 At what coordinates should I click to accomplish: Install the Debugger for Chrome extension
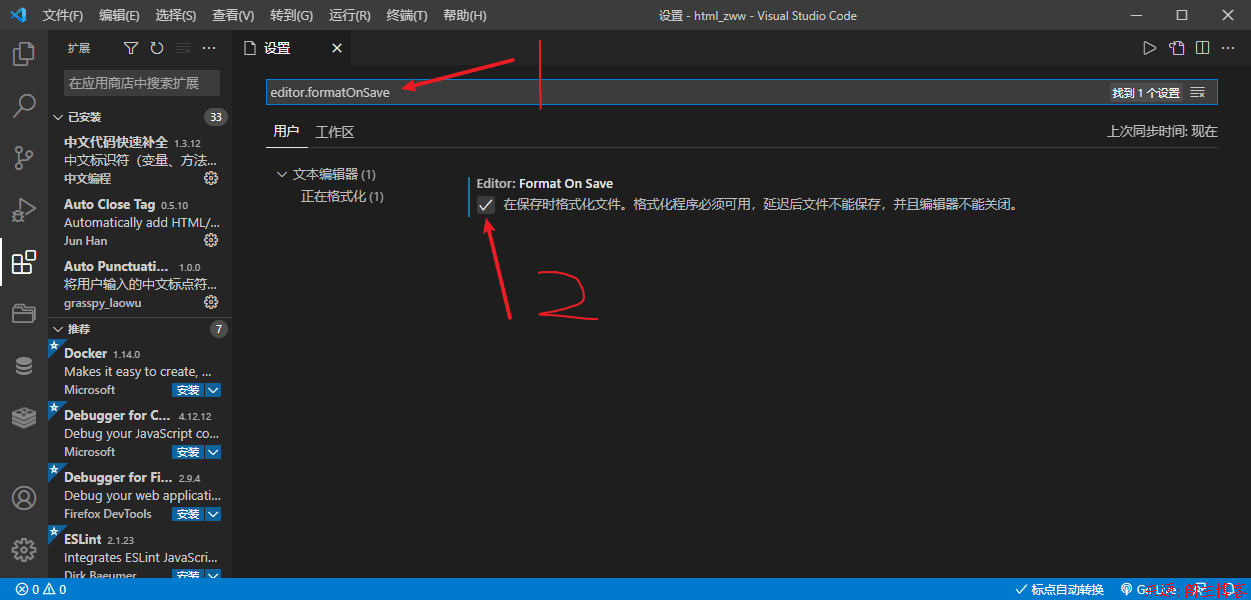187,452
